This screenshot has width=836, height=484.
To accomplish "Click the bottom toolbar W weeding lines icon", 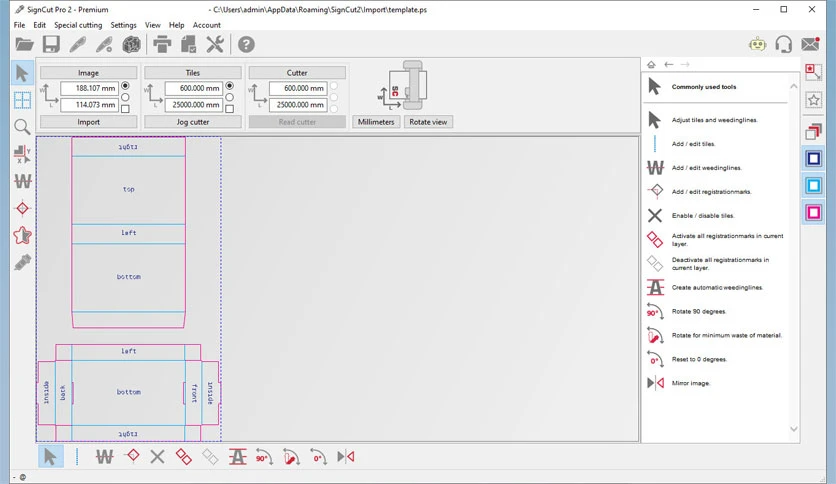I will tap(104, 457).
